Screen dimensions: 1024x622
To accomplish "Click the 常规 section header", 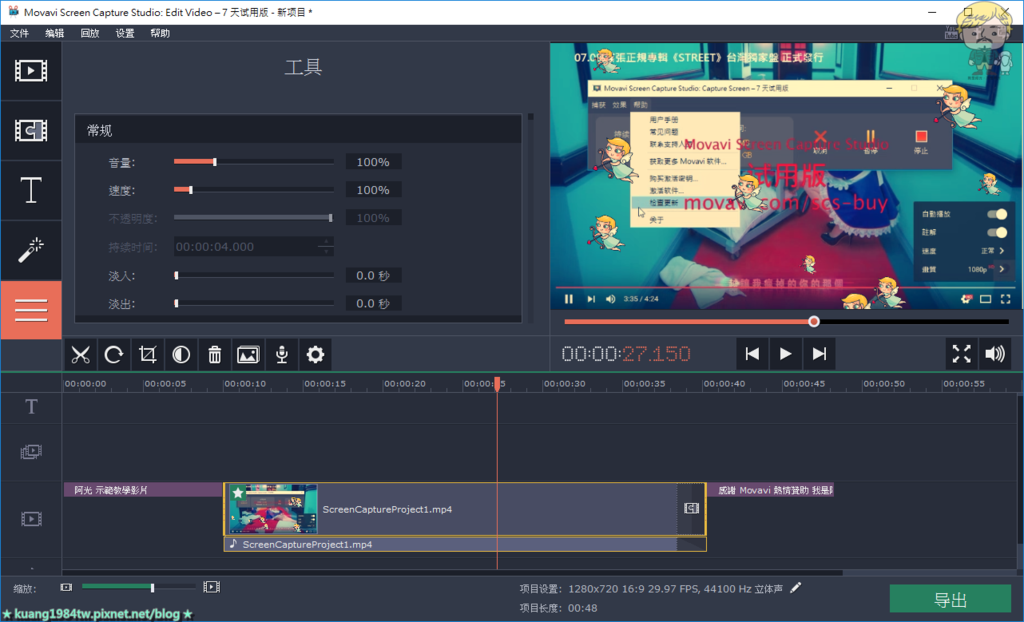I will point(298,131).
